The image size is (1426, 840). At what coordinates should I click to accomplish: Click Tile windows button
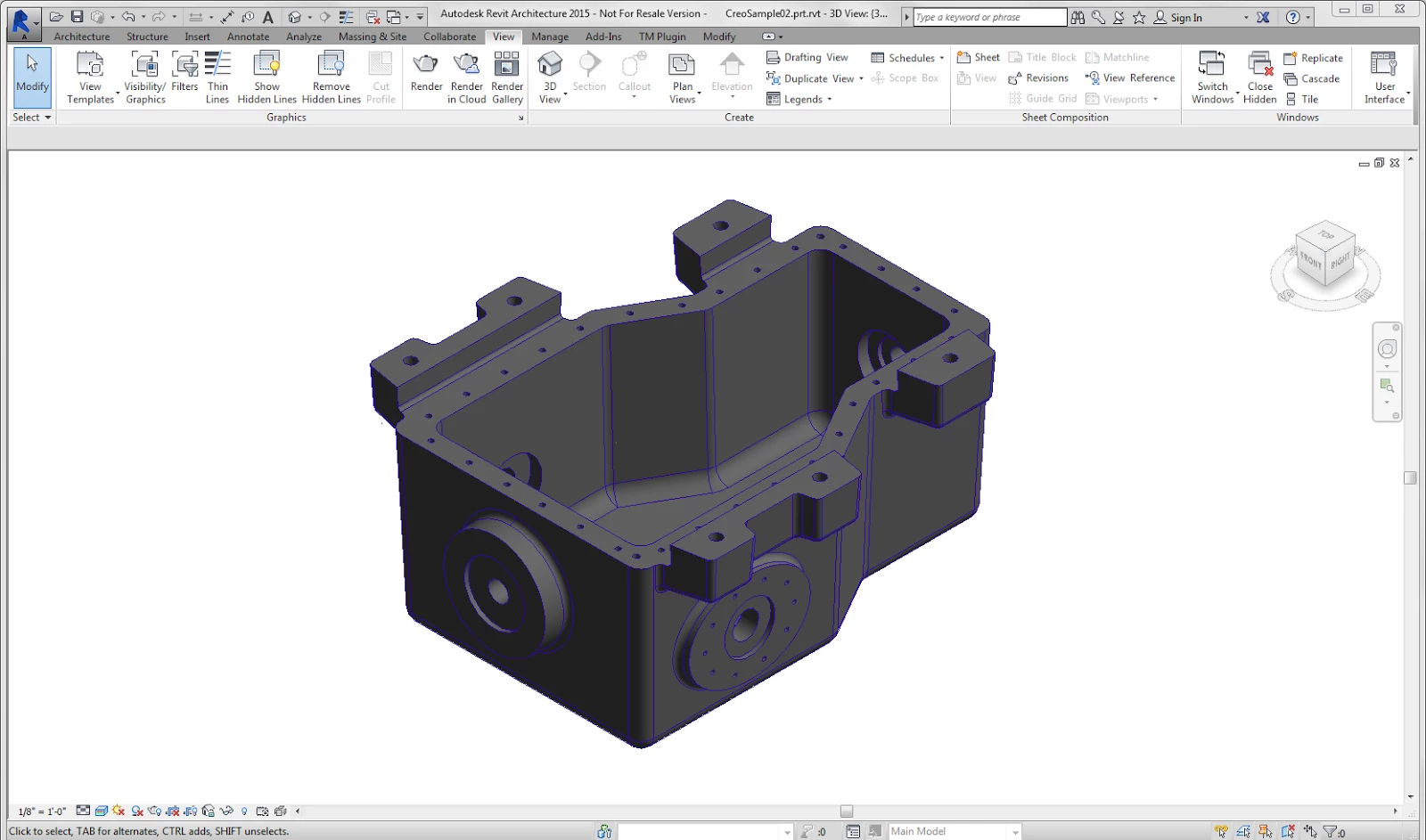pos(1301,99)
